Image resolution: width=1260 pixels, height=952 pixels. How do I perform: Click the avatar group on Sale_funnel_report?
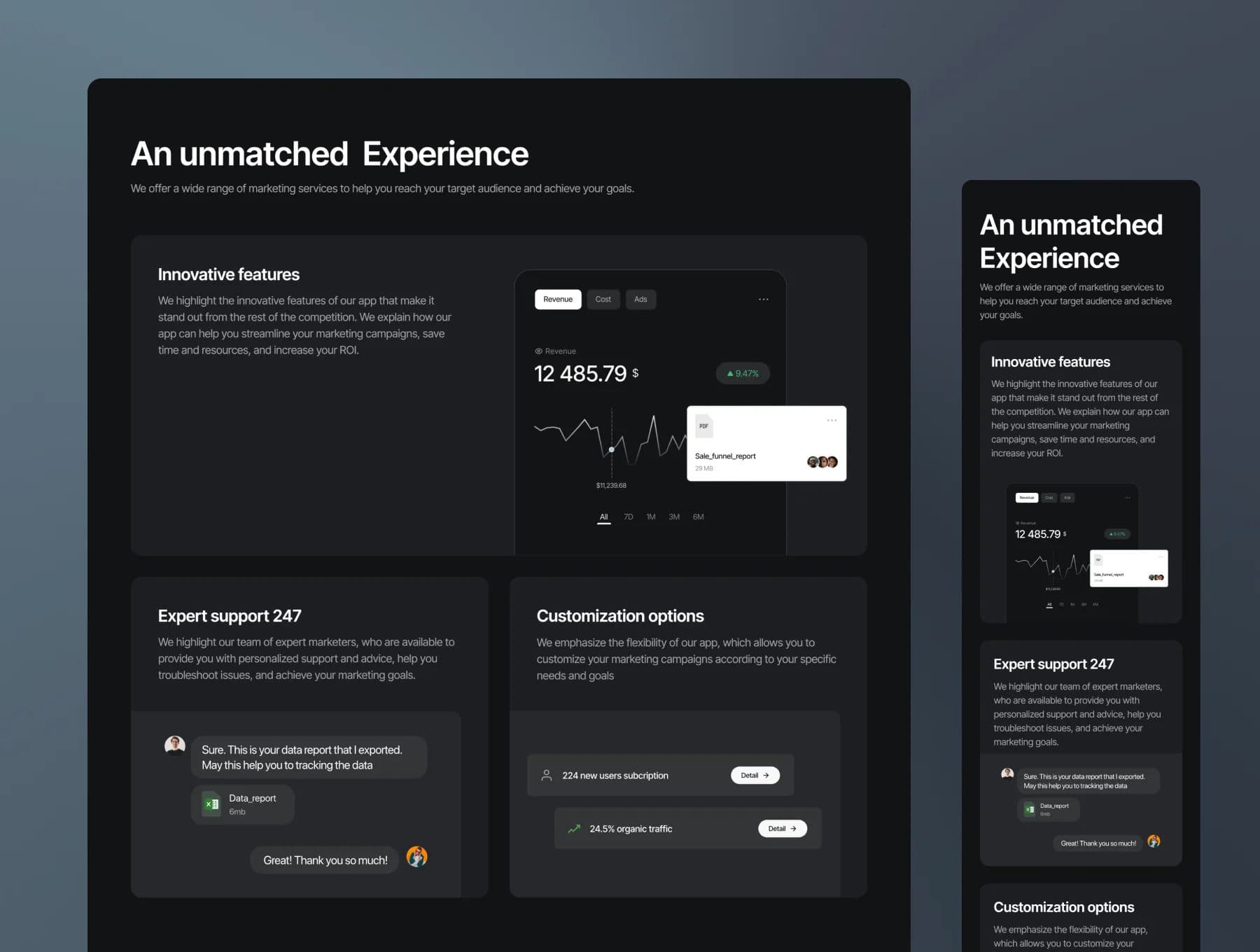822,462
